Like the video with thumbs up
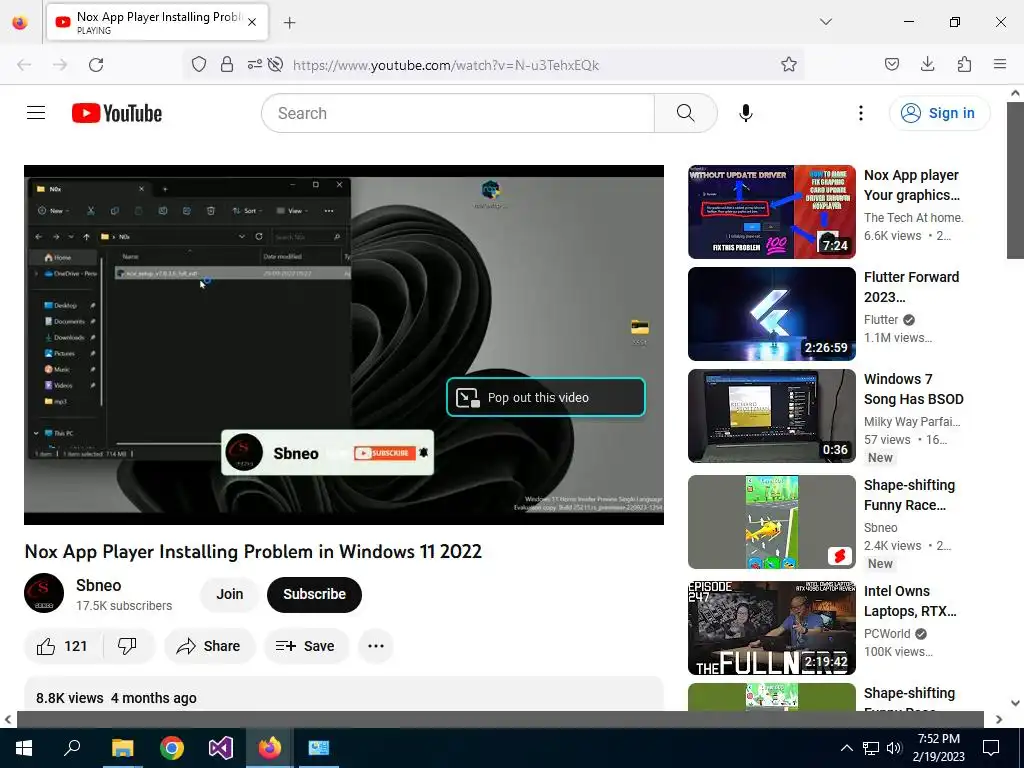The width and height of the screenshot is (1024, 768). coord(63,646)
